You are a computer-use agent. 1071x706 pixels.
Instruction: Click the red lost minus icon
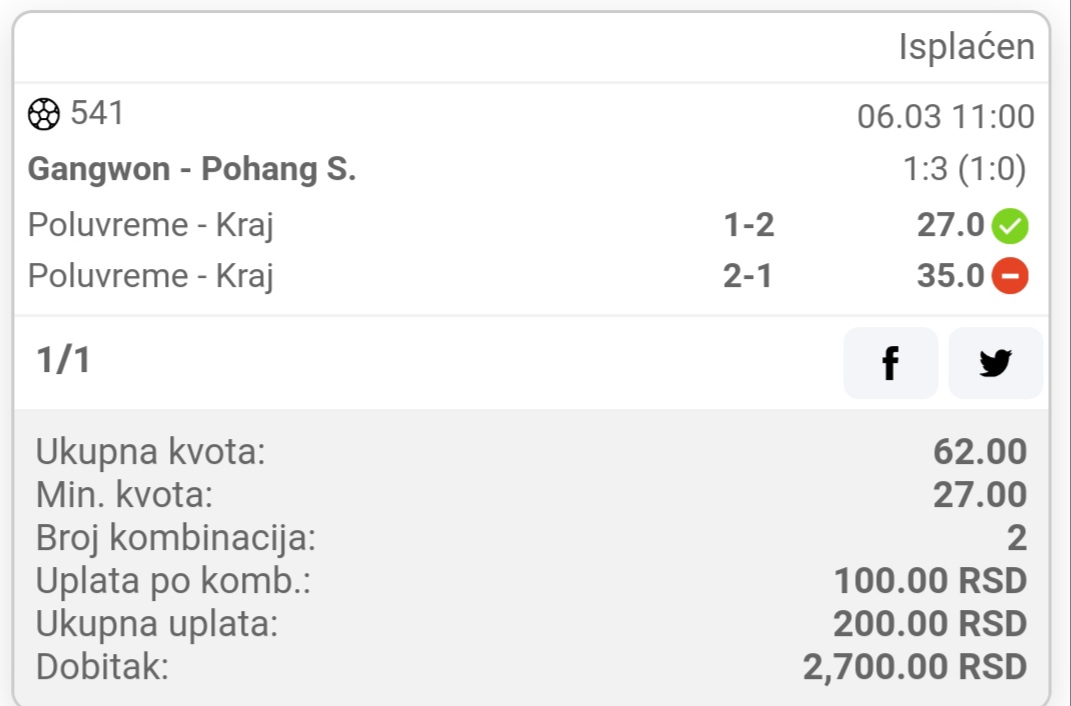pyautogui.click(x=1010, y=276)
